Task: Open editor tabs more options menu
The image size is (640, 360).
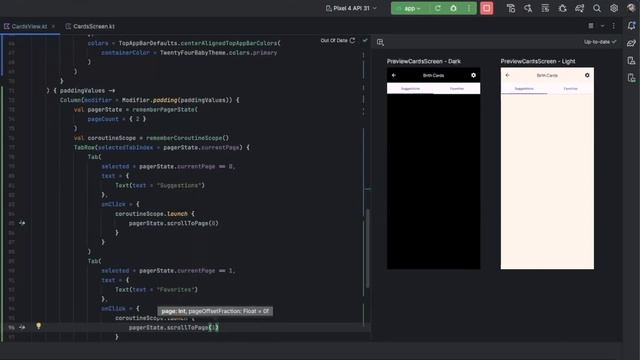Action: tap(613, 26)
